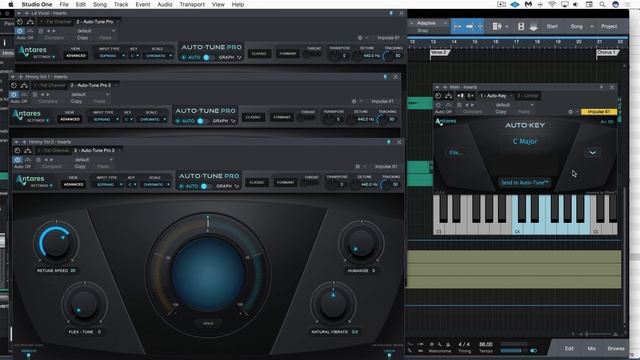Open the View menu in the menu bar
The width and height of the screenshot is (640, 360).
[x=218, y=4]
